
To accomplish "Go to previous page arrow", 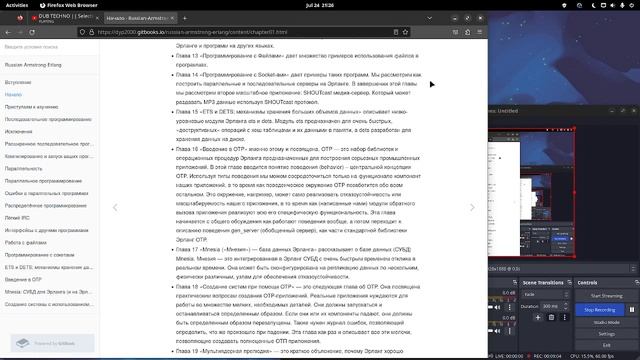I will click(115, 207).
